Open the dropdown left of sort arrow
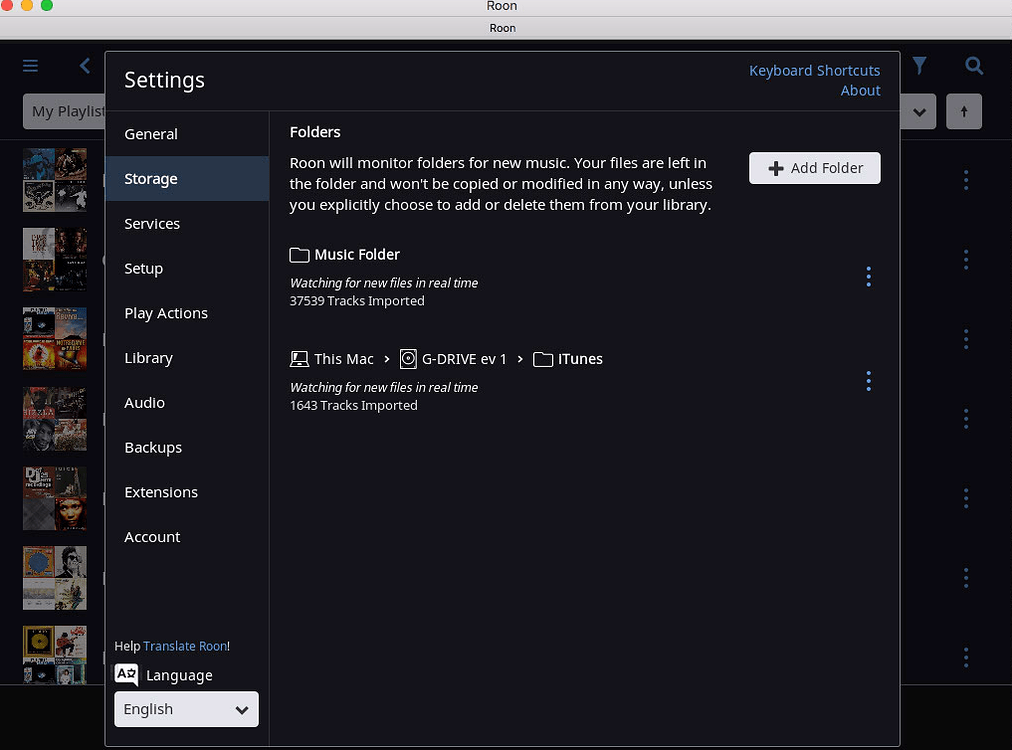 919,112
